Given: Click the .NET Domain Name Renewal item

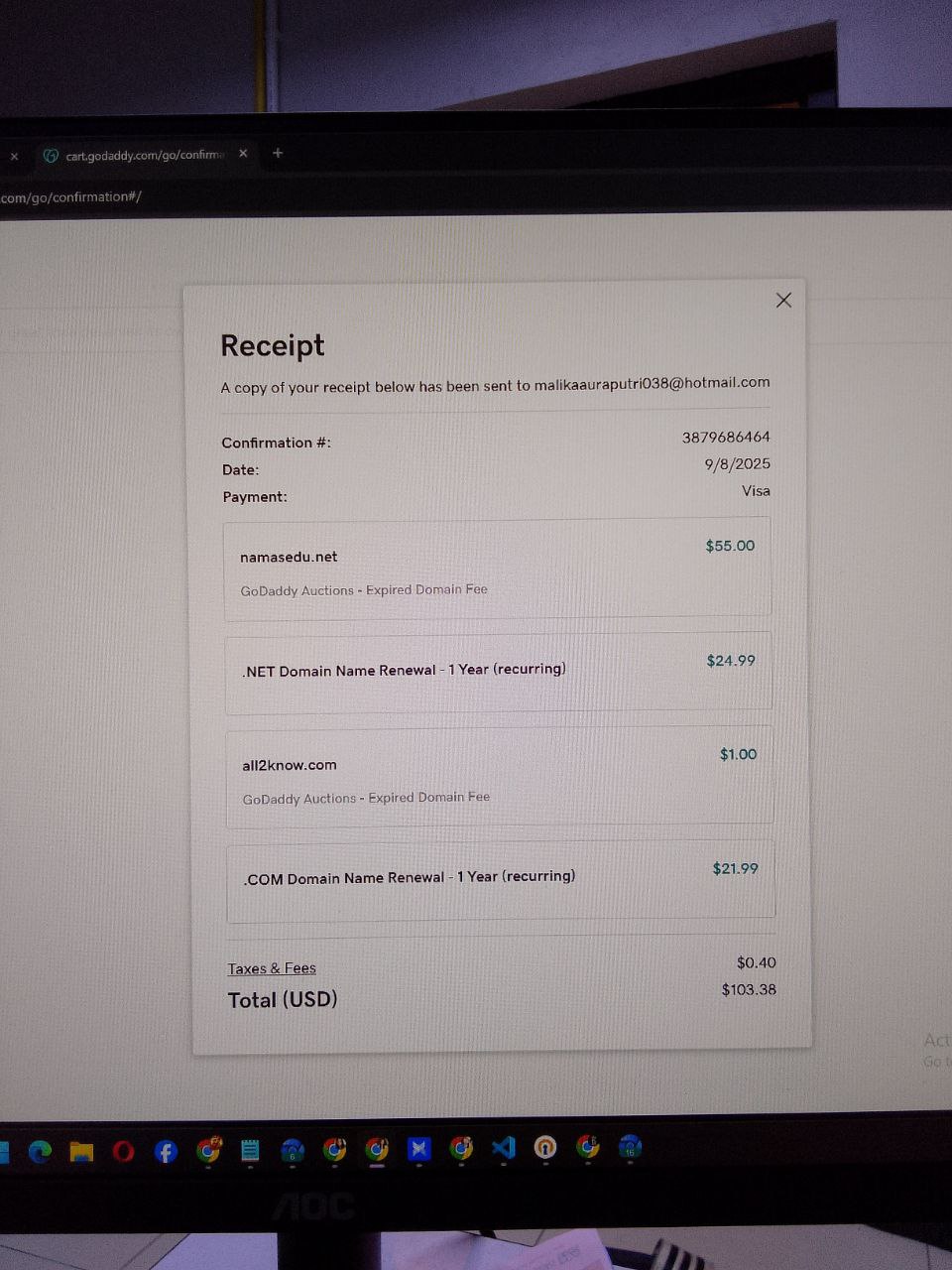Looking at the screenshot, I should 404,670.
